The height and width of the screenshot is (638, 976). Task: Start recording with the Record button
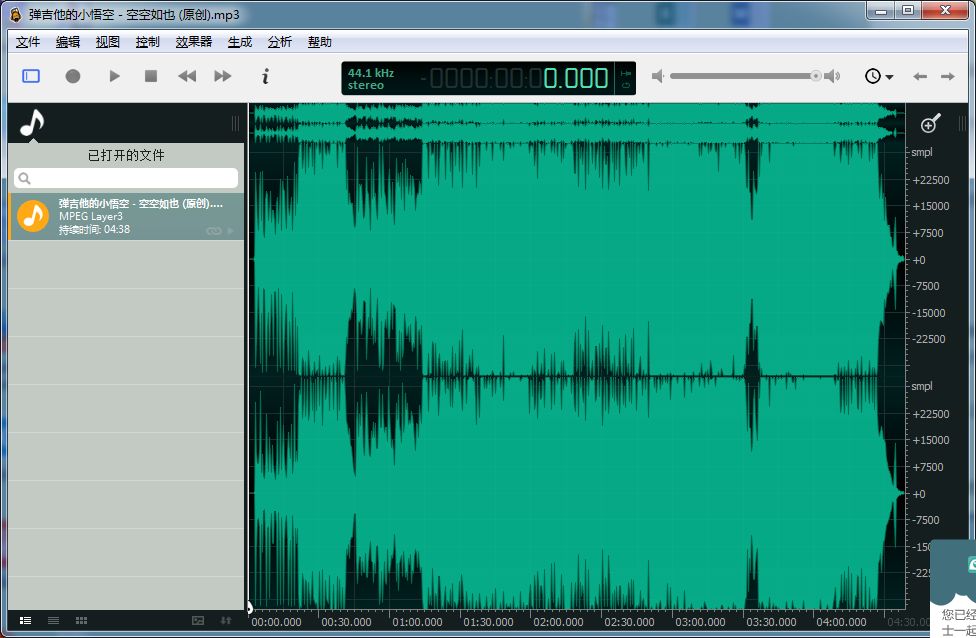(73, 76)
